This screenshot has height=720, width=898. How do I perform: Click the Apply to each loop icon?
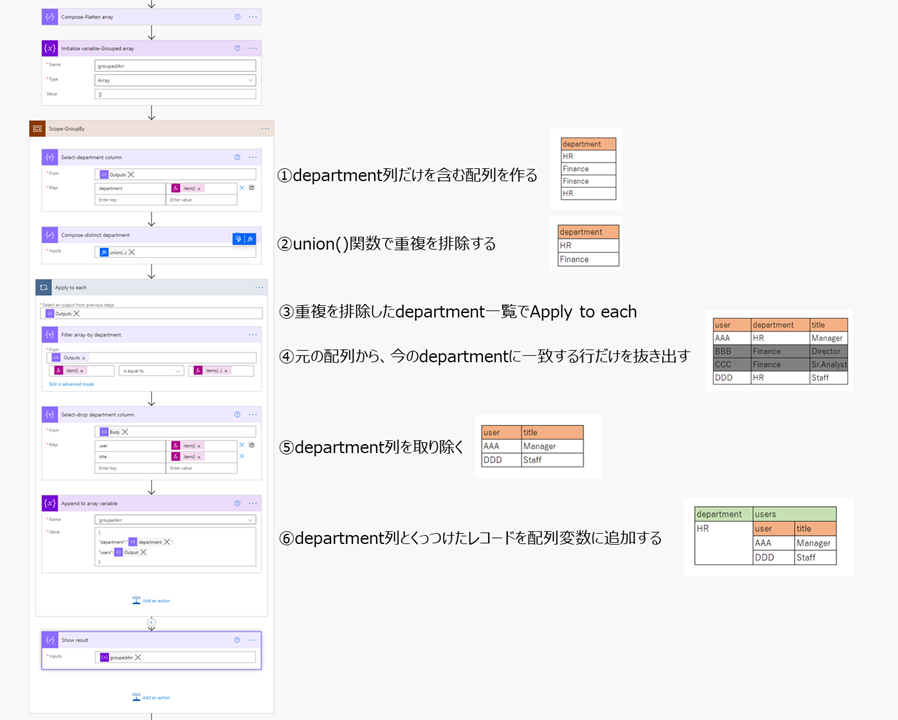coord(44,286)
